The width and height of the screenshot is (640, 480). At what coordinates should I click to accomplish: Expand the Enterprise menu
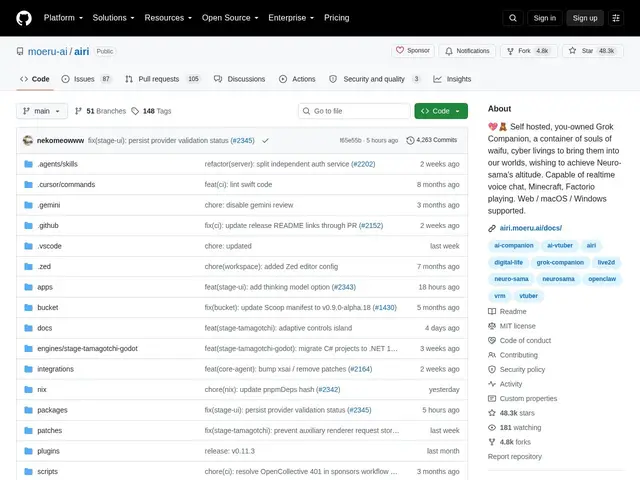[291, 18]
